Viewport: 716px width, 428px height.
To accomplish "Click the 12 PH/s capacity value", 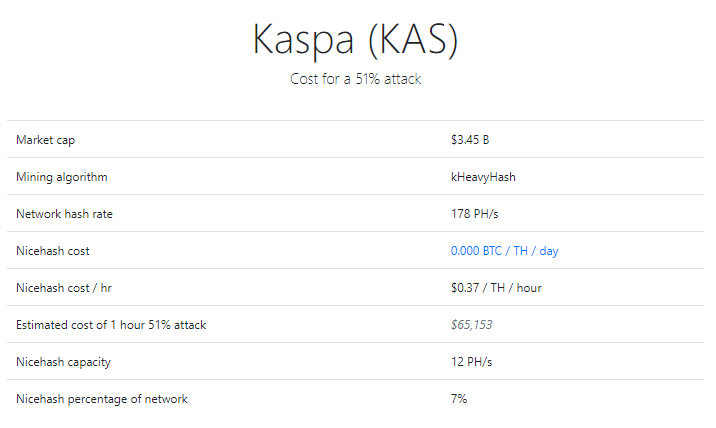I will point(471,362).
